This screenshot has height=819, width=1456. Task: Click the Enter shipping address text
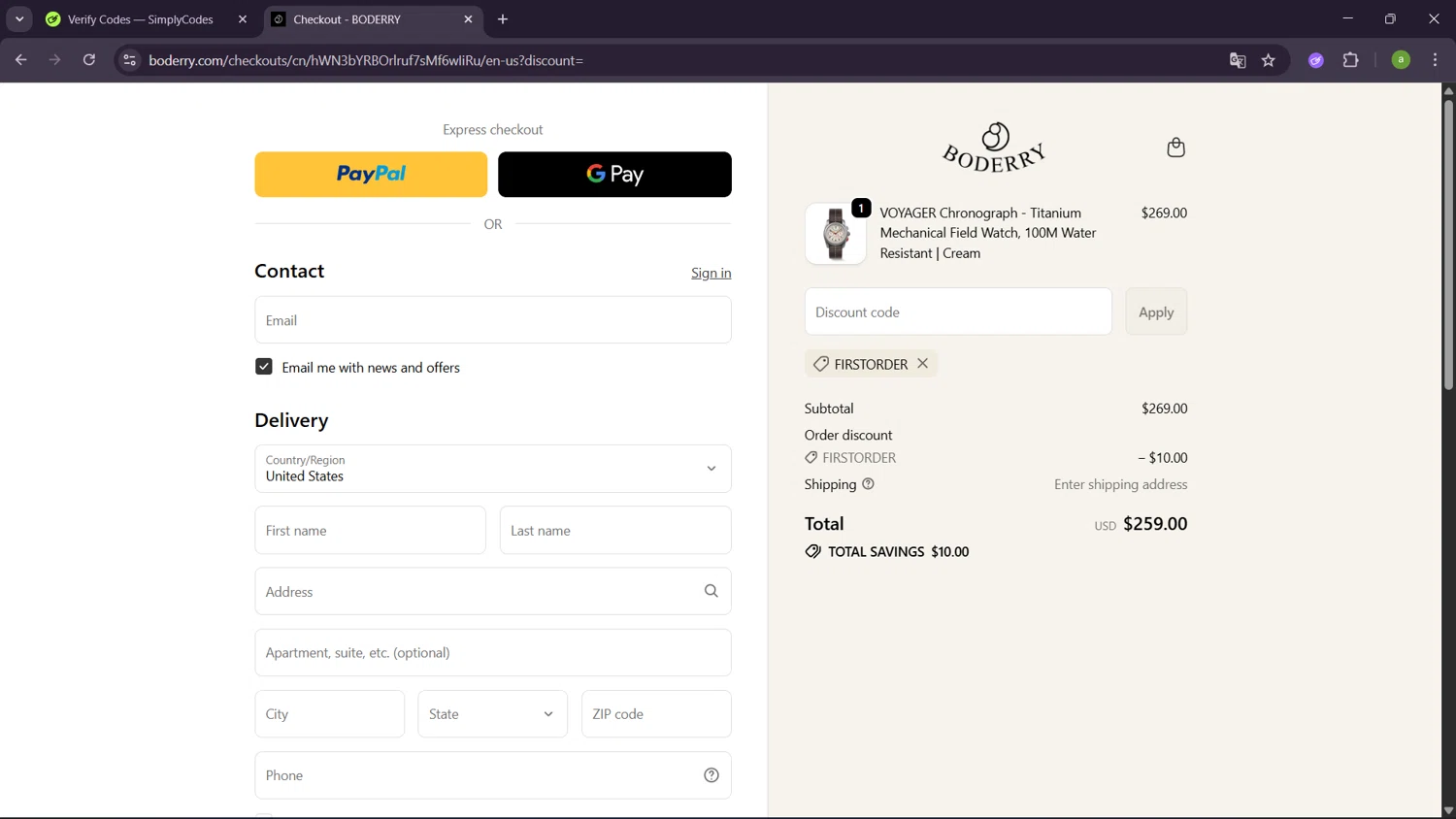coord(1120,484)
